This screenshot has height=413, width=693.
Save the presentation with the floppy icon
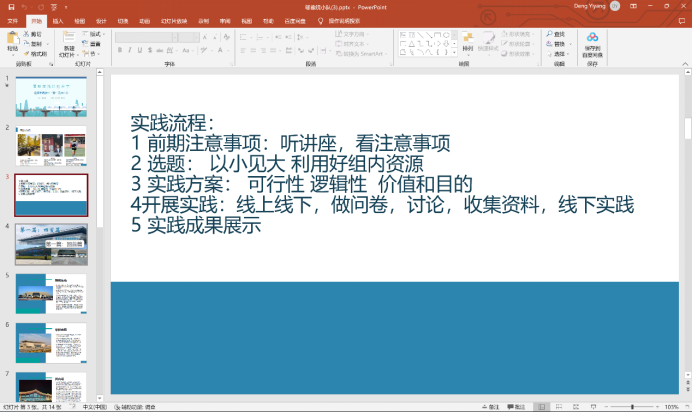point(11,7)
